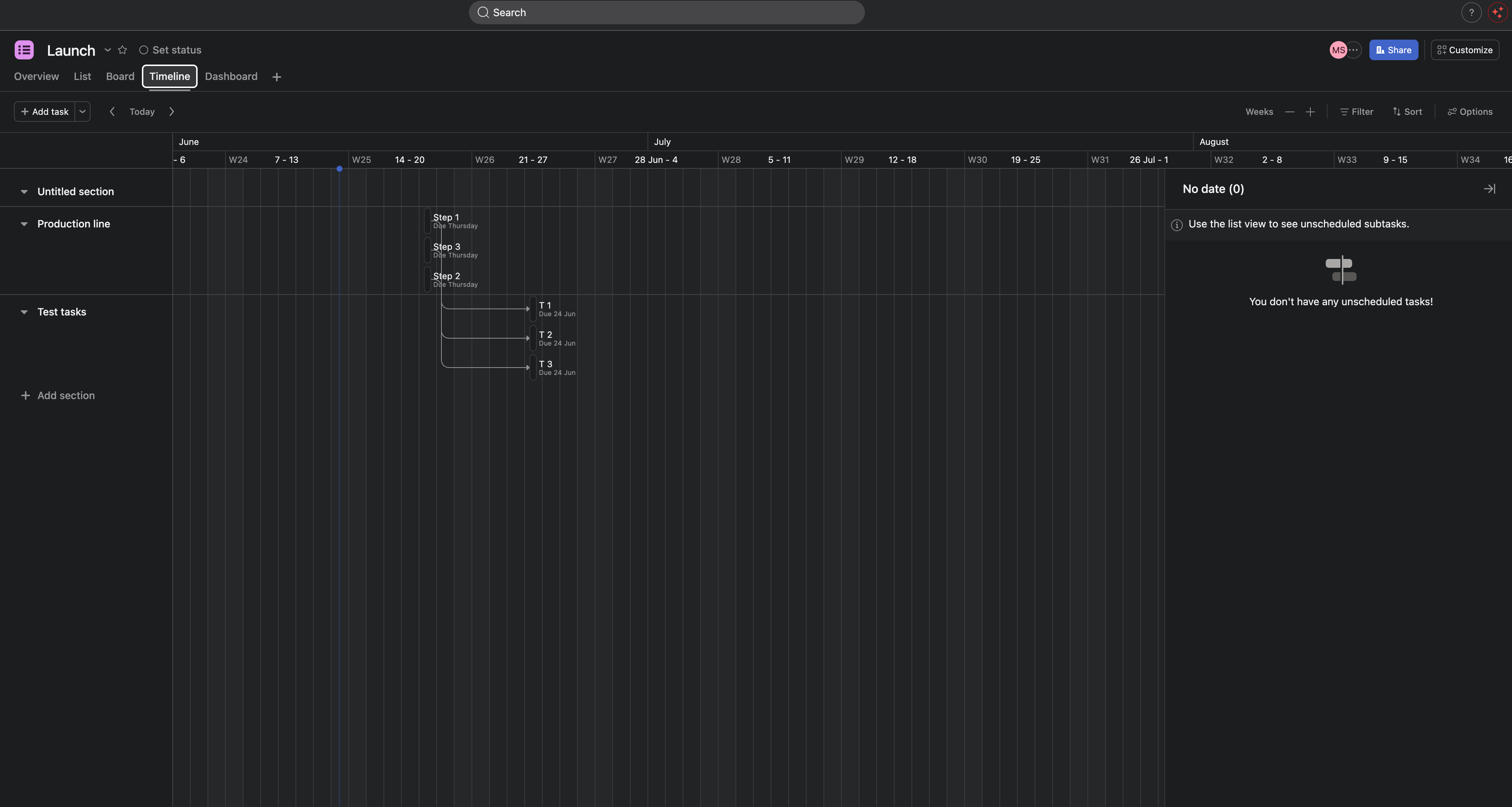Click Set status button
Viewport: 1512px width, 807px height.
(170, 50)
